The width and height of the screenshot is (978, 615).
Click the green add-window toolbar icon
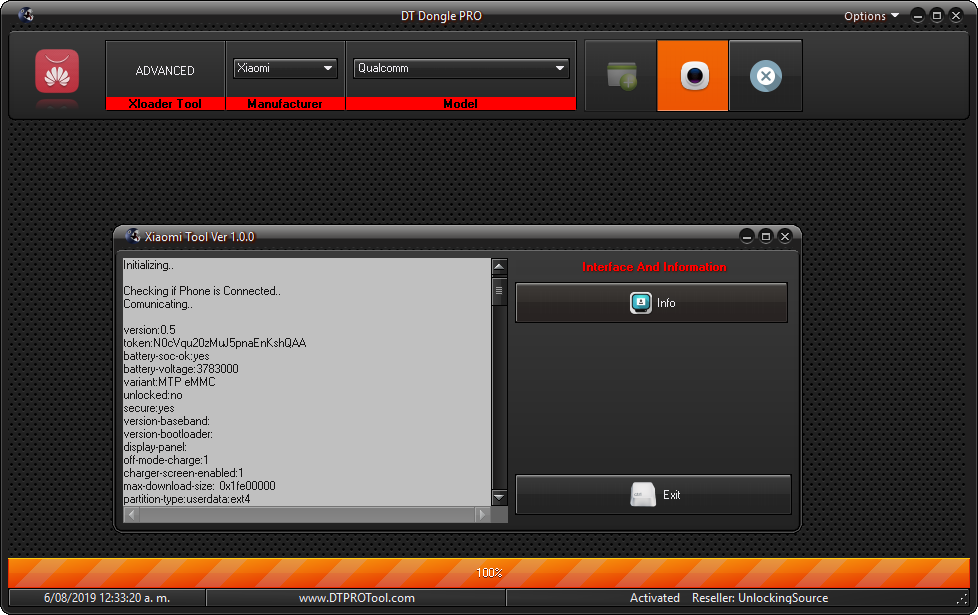click(621, 76)
